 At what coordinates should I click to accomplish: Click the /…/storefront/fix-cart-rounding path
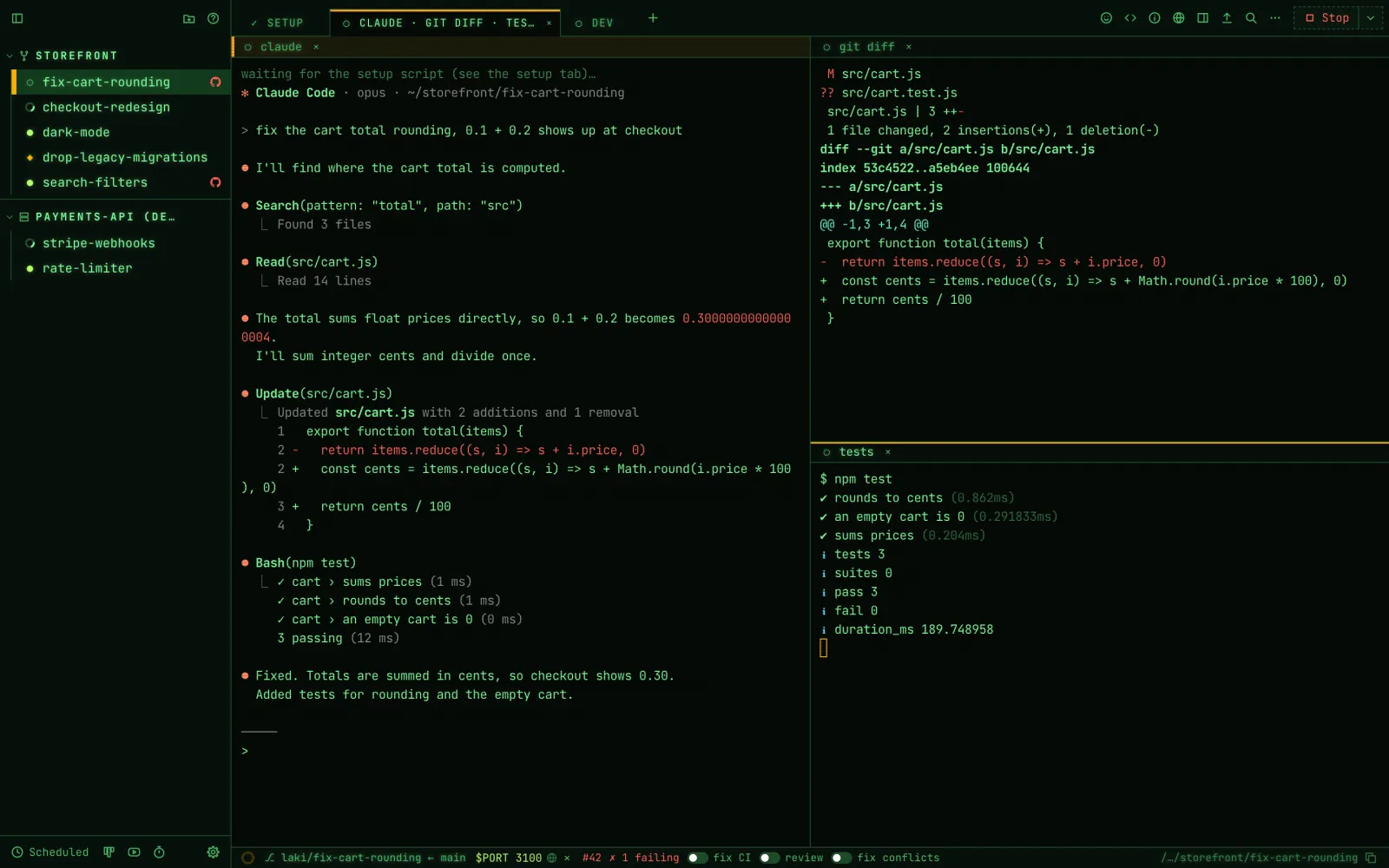[x=1259, y=858]
